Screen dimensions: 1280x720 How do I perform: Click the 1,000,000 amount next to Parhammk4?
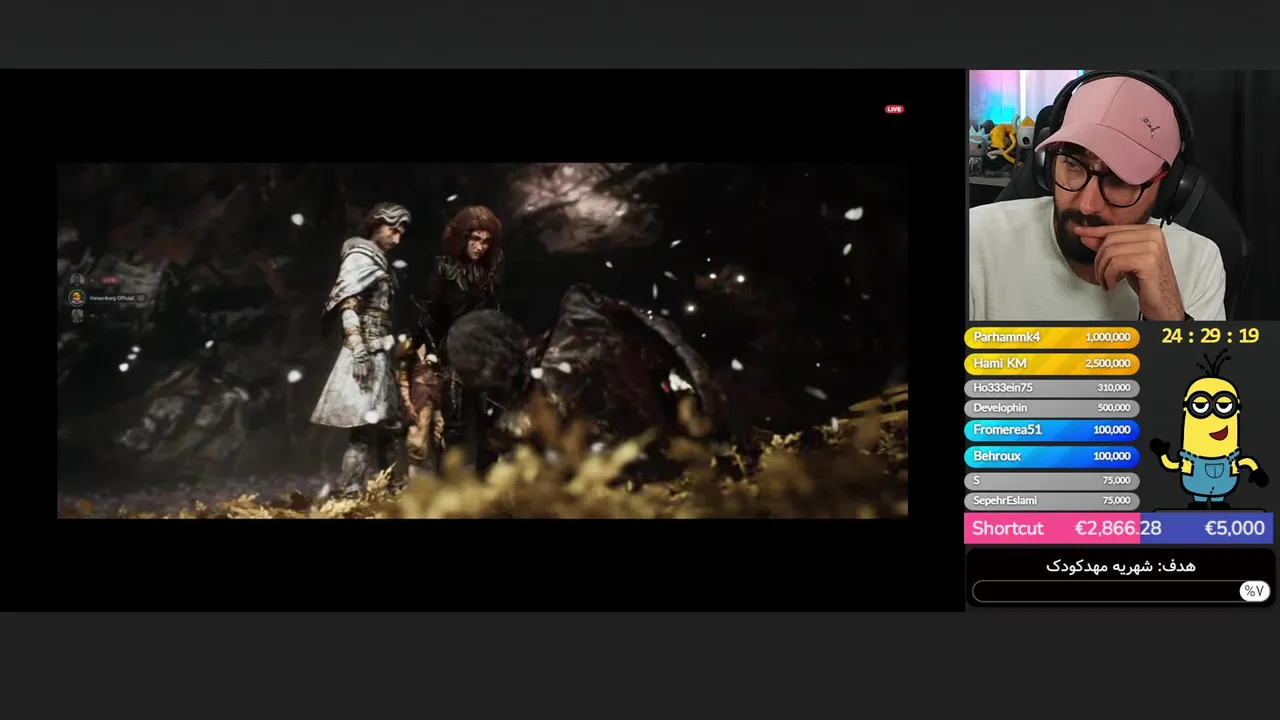pyautogui.click(x=1108, y=337)
